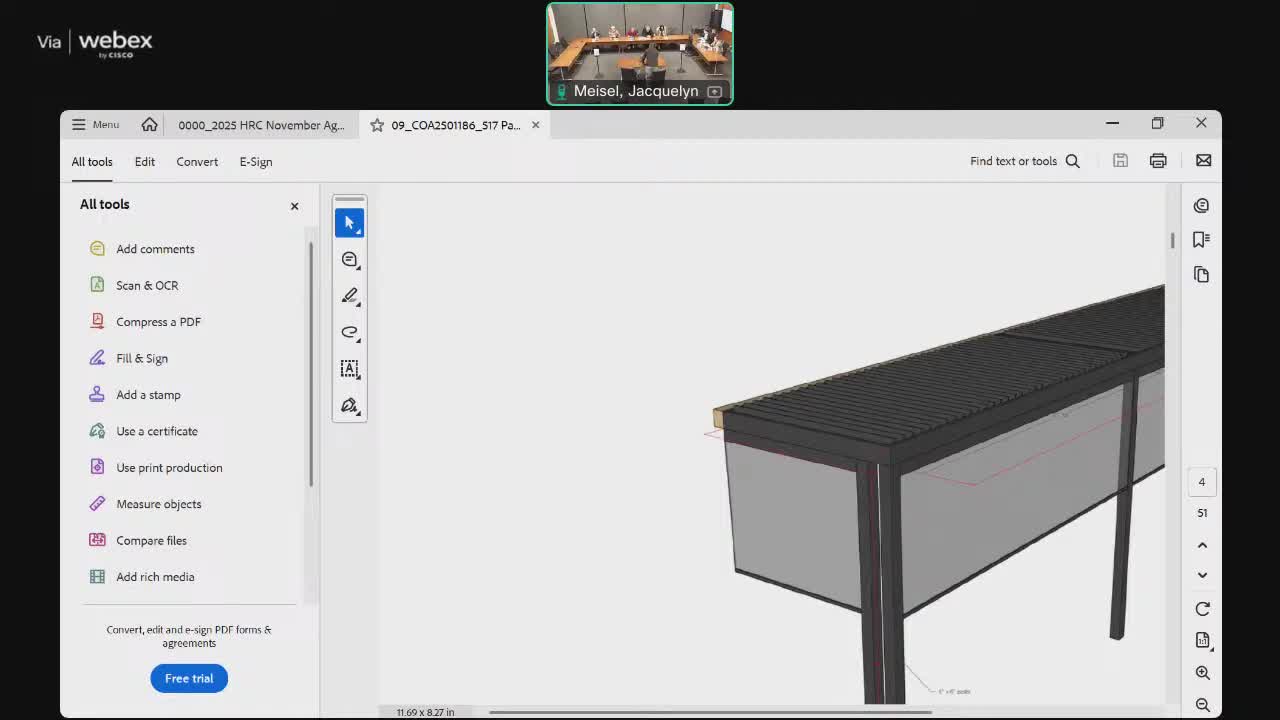1280x720 pixels.
Task: Click the Use print production icon
Action: (x=97, y=468)
